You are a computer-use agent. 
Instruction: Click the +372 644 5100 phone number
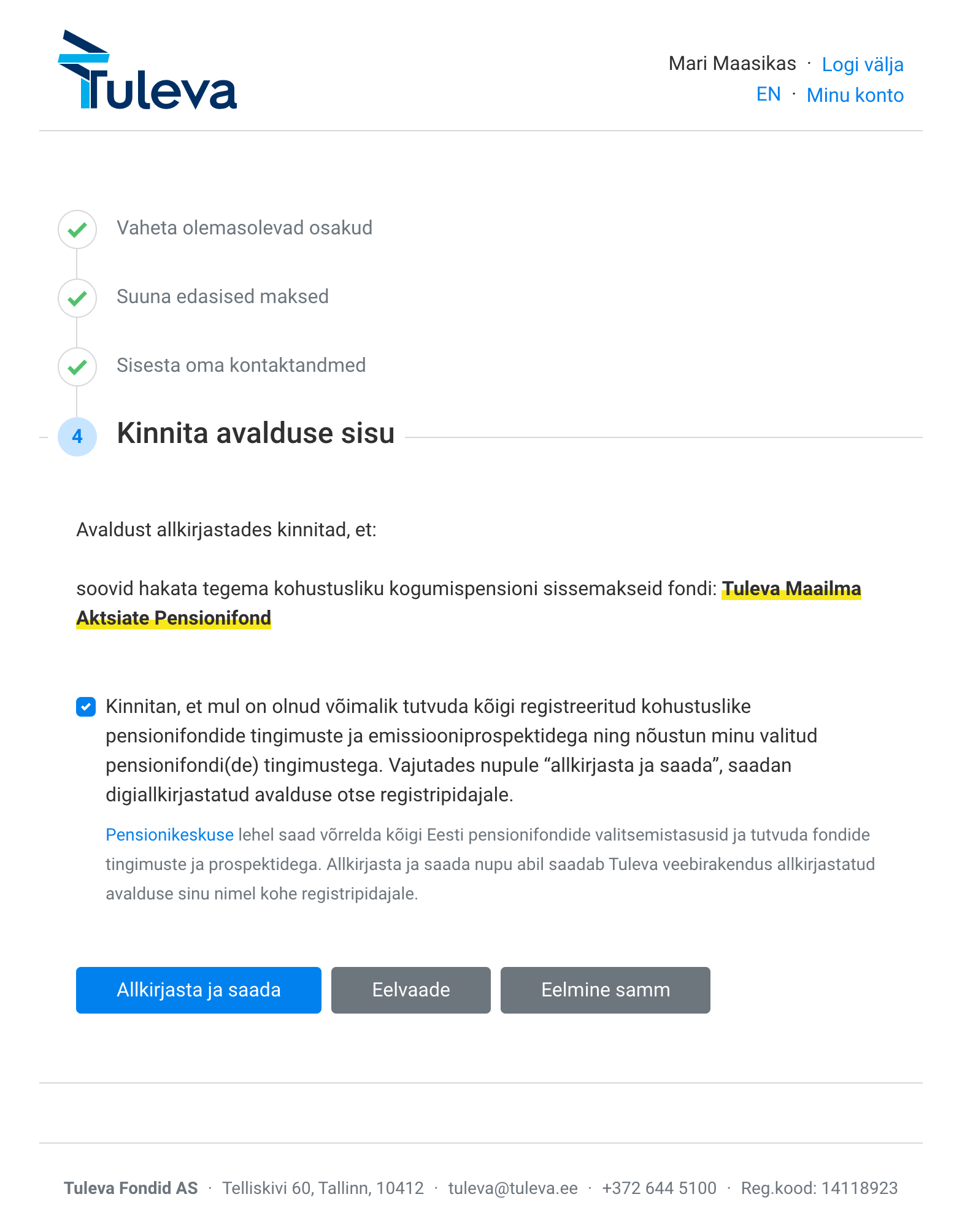click(x=659, y=1188)
